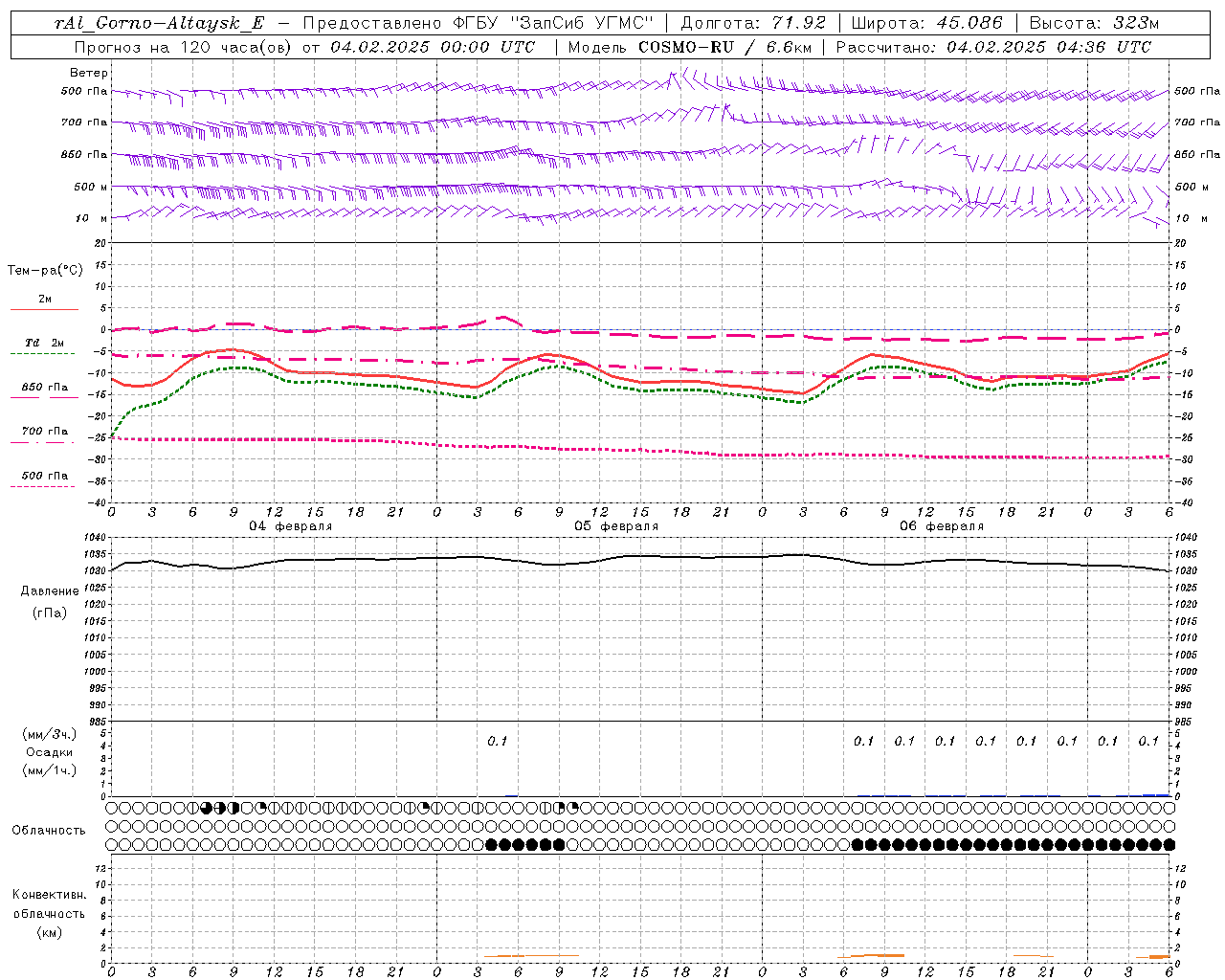Click the Ветер panel label
Viewport: 1225px width, 980px height.
88,73
